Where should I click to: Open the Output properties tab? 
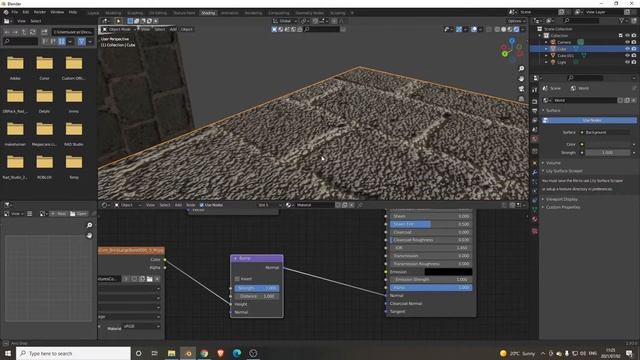(x=535, y=111)
